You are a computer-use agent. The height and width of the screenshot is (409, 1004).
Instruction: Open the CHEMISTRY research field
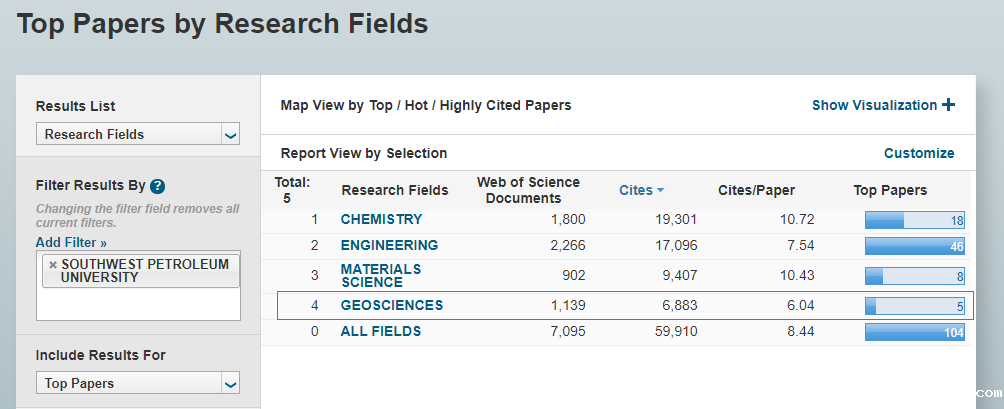pos(381,219)
